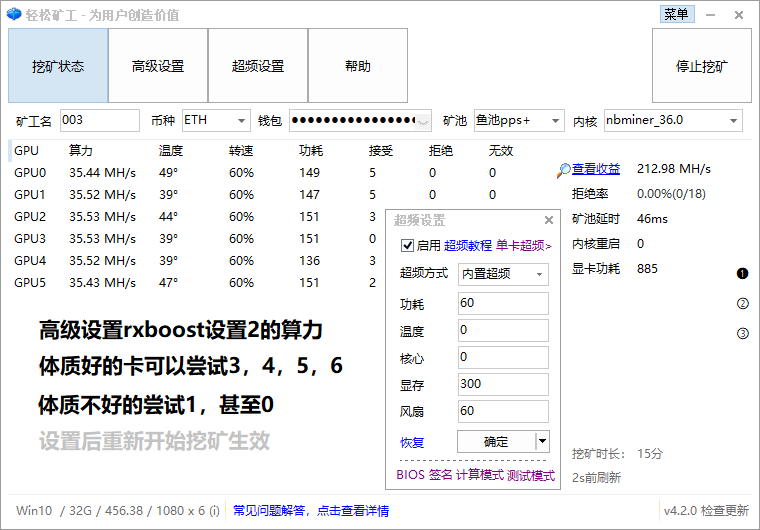Switch to page indicator 2
The width and height of the screenshot is (760, 530).
[743, 304]
